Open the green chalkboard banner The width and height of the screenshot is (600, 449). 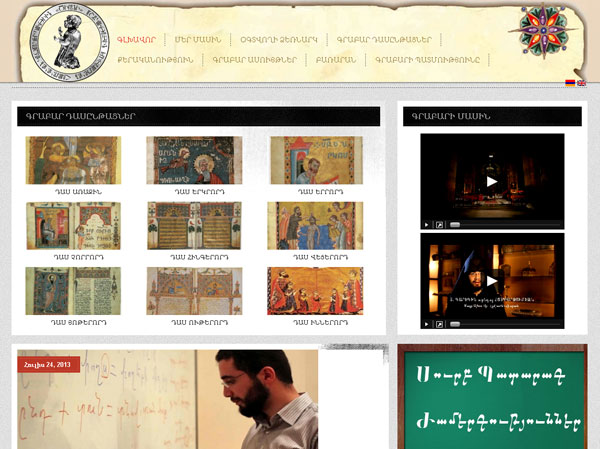point(492,397)
